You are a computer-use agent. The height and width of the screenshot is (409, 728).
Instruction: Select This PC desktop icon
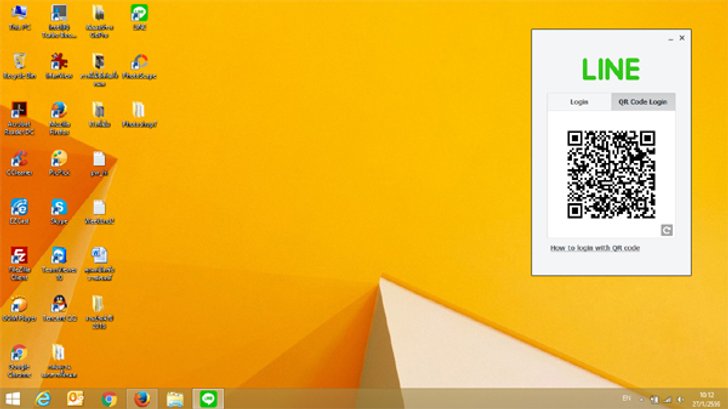coord(20,18)
